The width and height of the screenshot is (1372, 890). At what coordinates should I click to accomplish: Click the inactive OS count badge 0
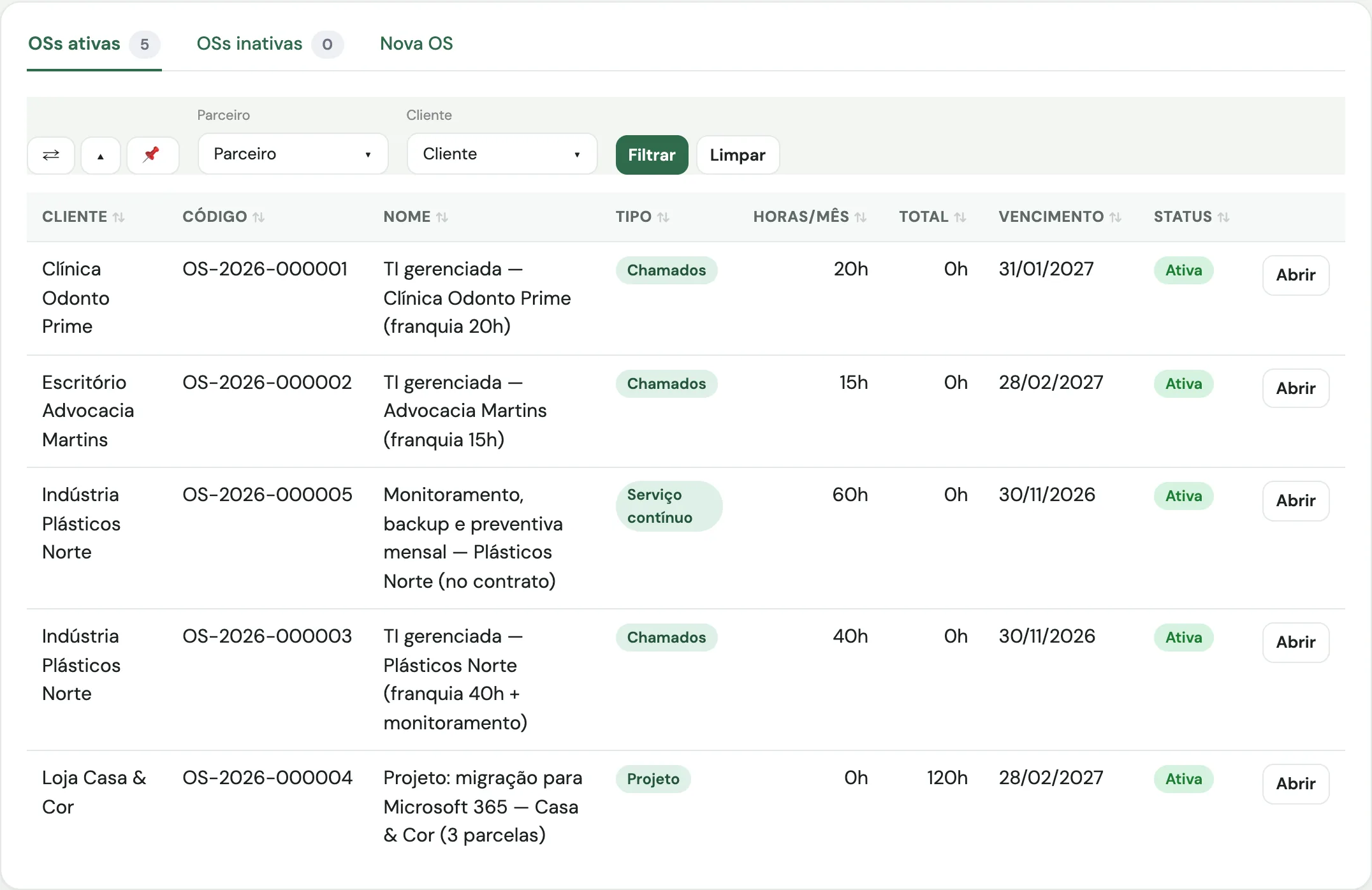point(327,45)
